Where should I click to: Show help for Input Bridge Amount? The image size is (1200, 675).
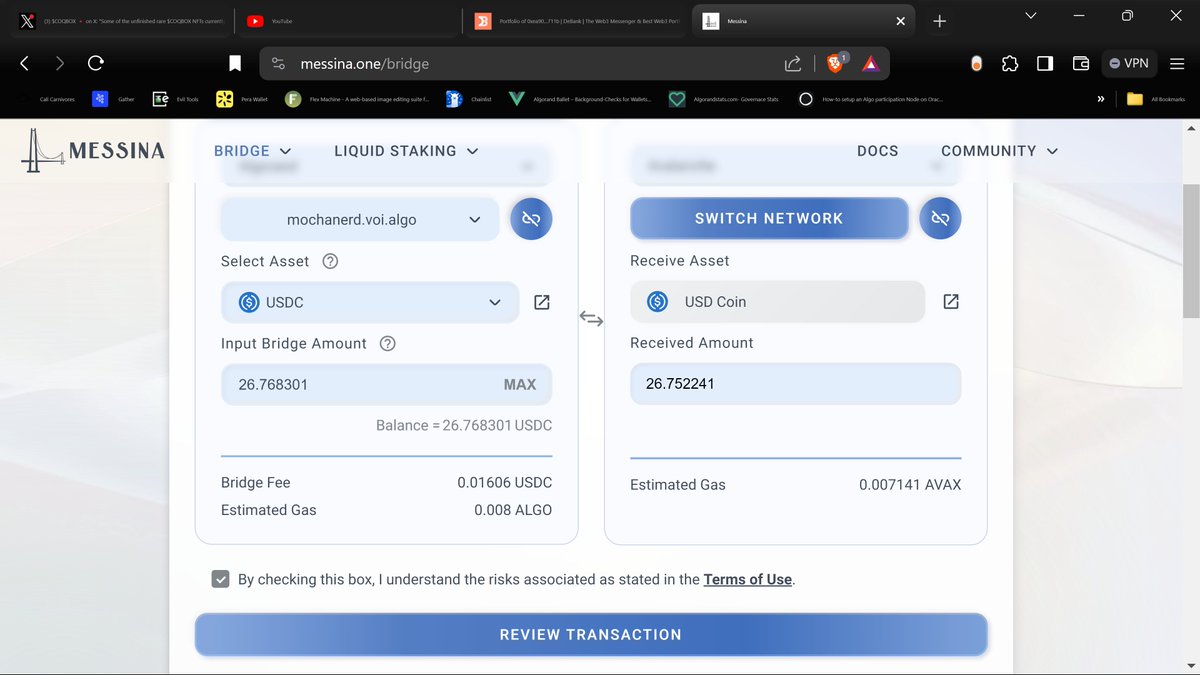(x=388, y=343)
